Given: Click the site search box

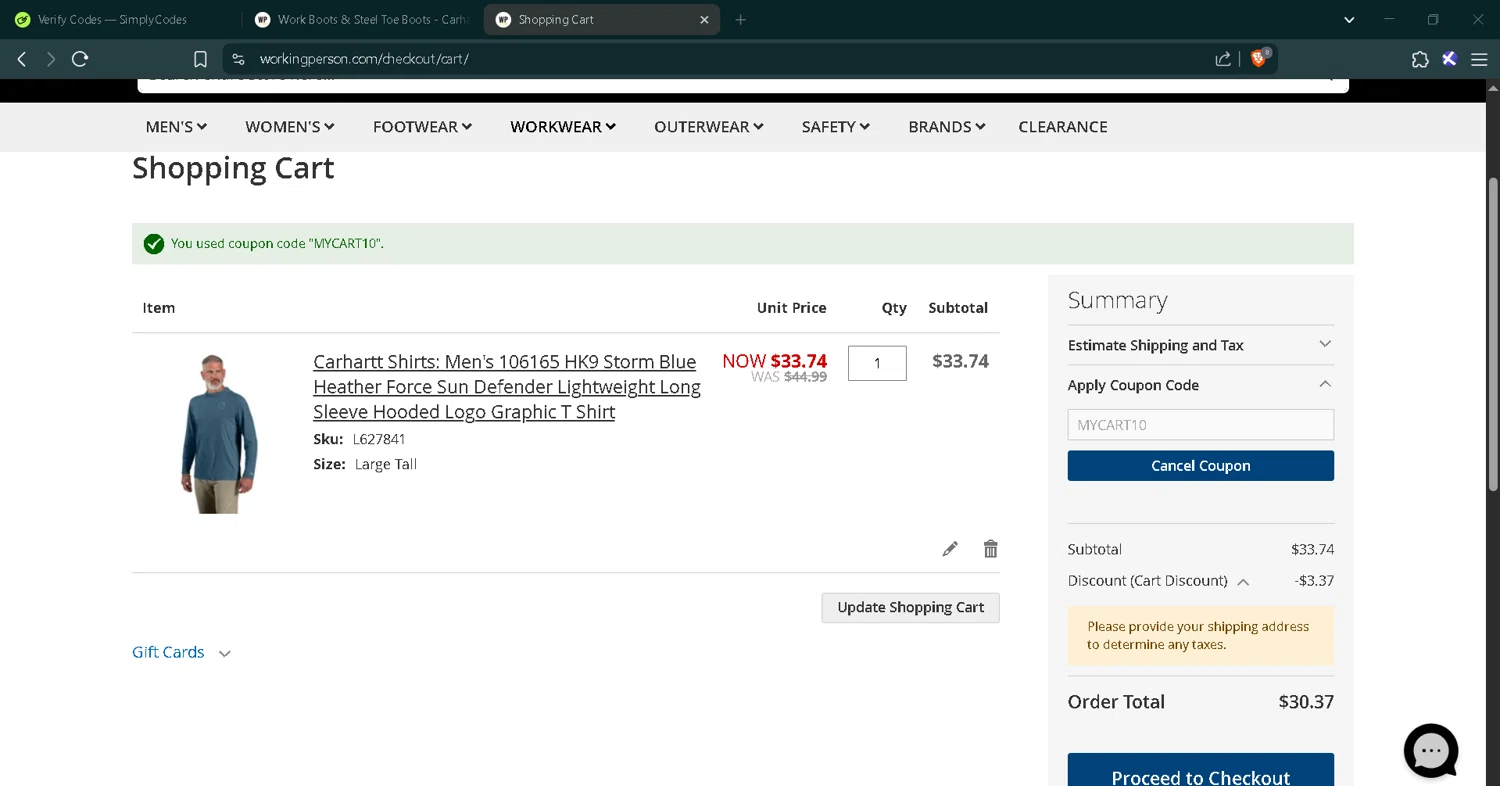Looking at the screenshot, I should [x=742, y=84].
